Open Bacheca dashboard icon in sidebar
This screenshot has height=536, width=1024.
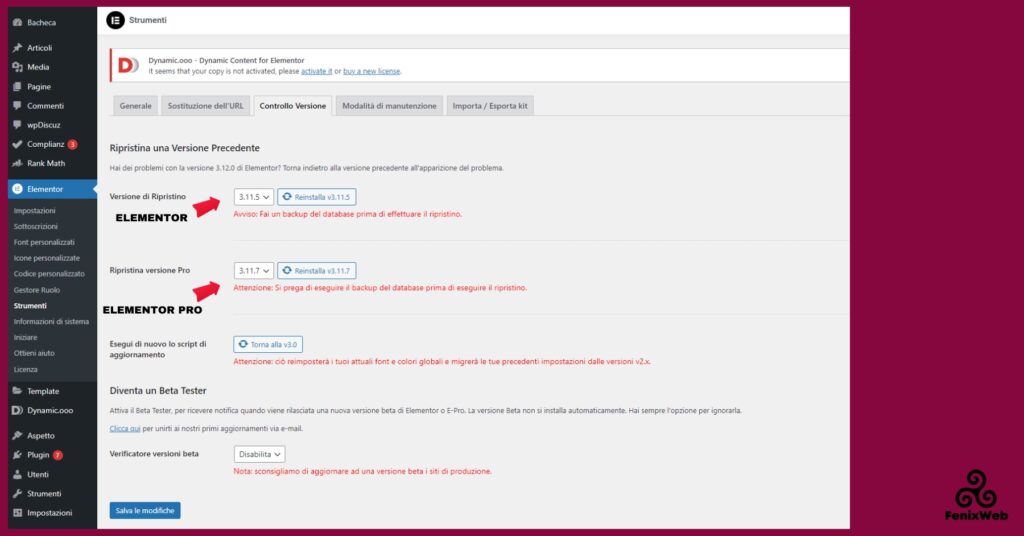(x=18, y=22)
